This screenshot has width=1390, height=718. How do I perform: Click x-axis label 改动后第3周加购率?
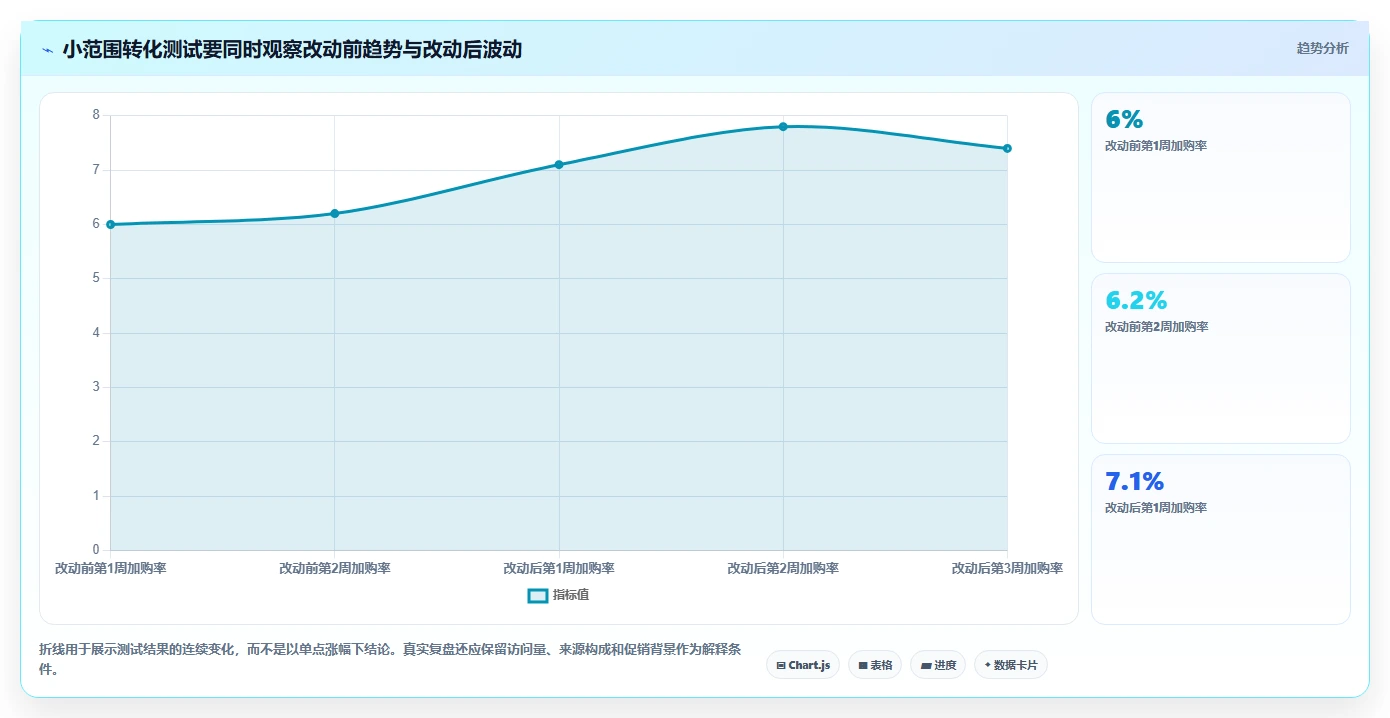pyautogui.click(x=1007, y=568)
